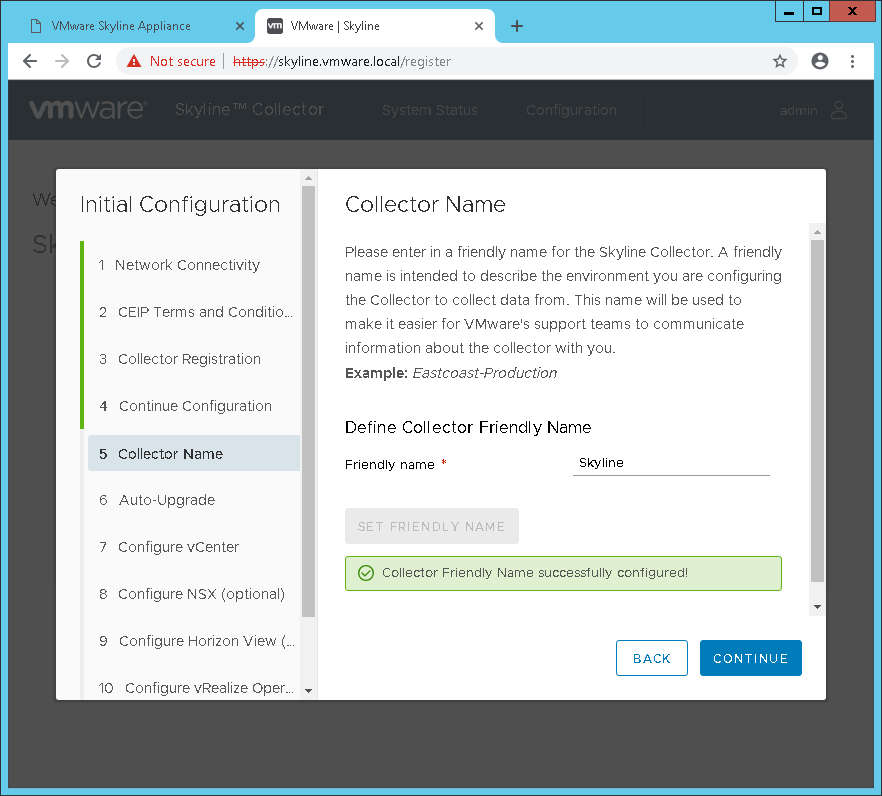Image resolution: width=882 pixels, height=796 pixels.
Task: Click the URL address bar
Action: pos(456,61)
